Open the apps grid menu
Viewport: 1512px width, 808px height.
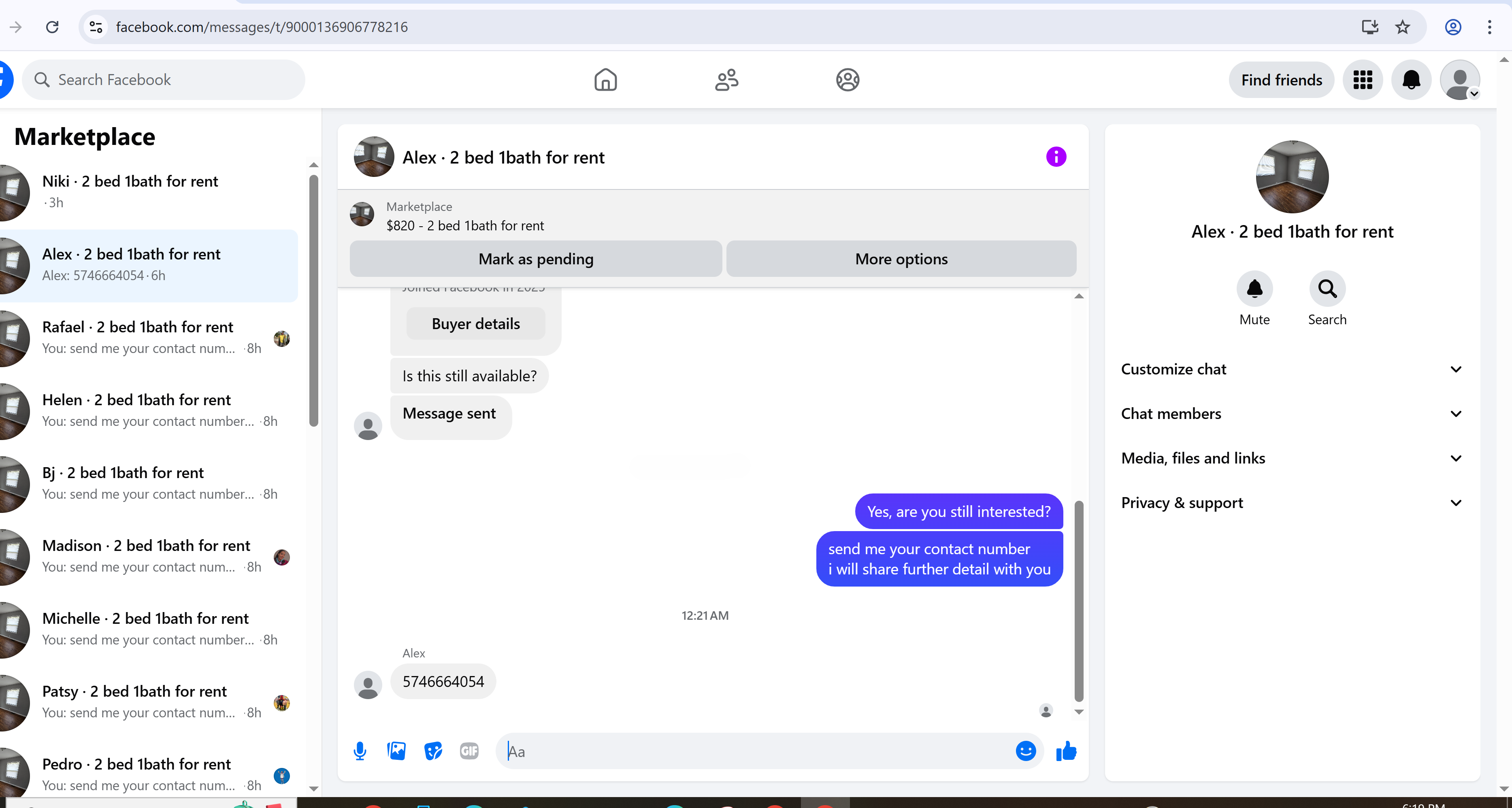pos(1362,80)
